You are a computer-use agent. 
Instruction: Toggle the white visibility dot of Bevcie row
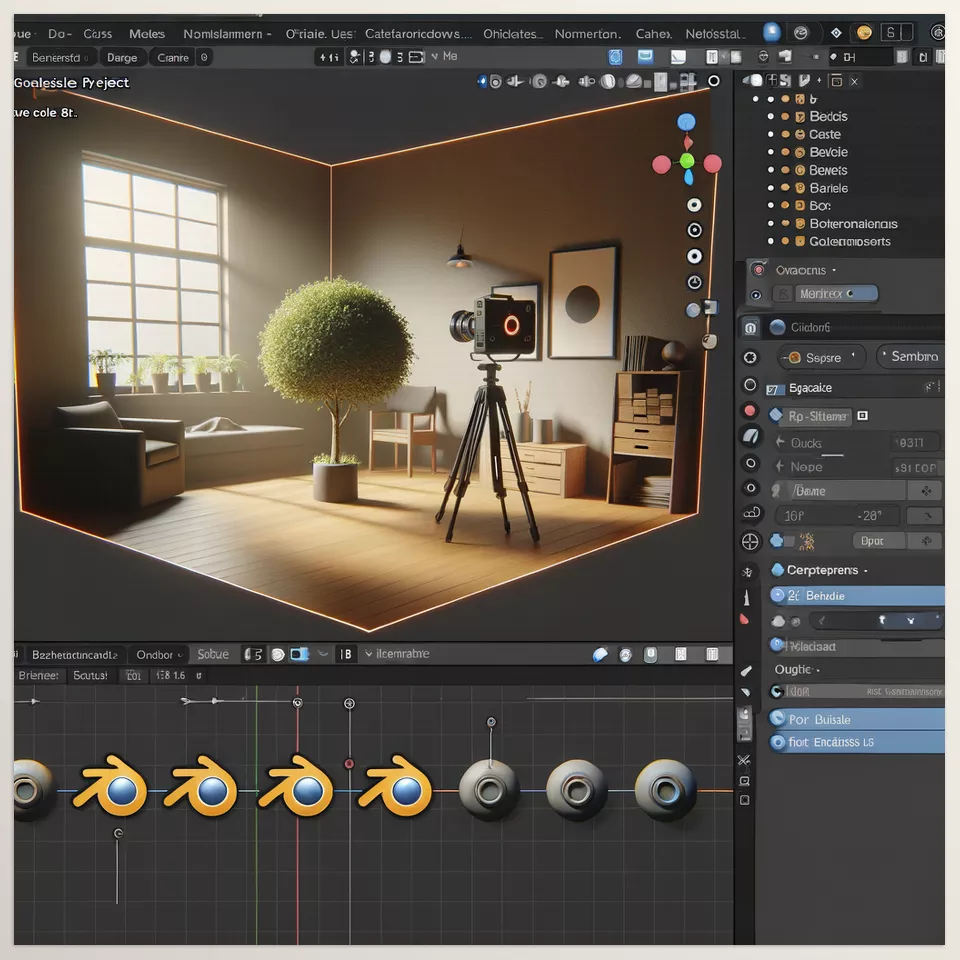click(771, 152)
